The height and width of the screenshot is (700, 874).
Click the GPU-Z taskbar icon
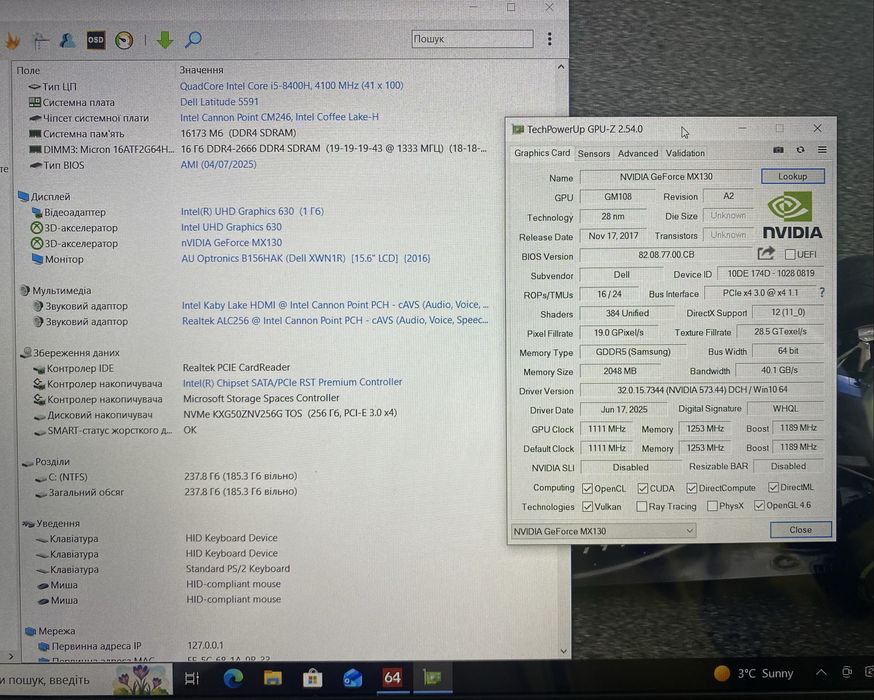pyautogui.click(x=432, y=678)
